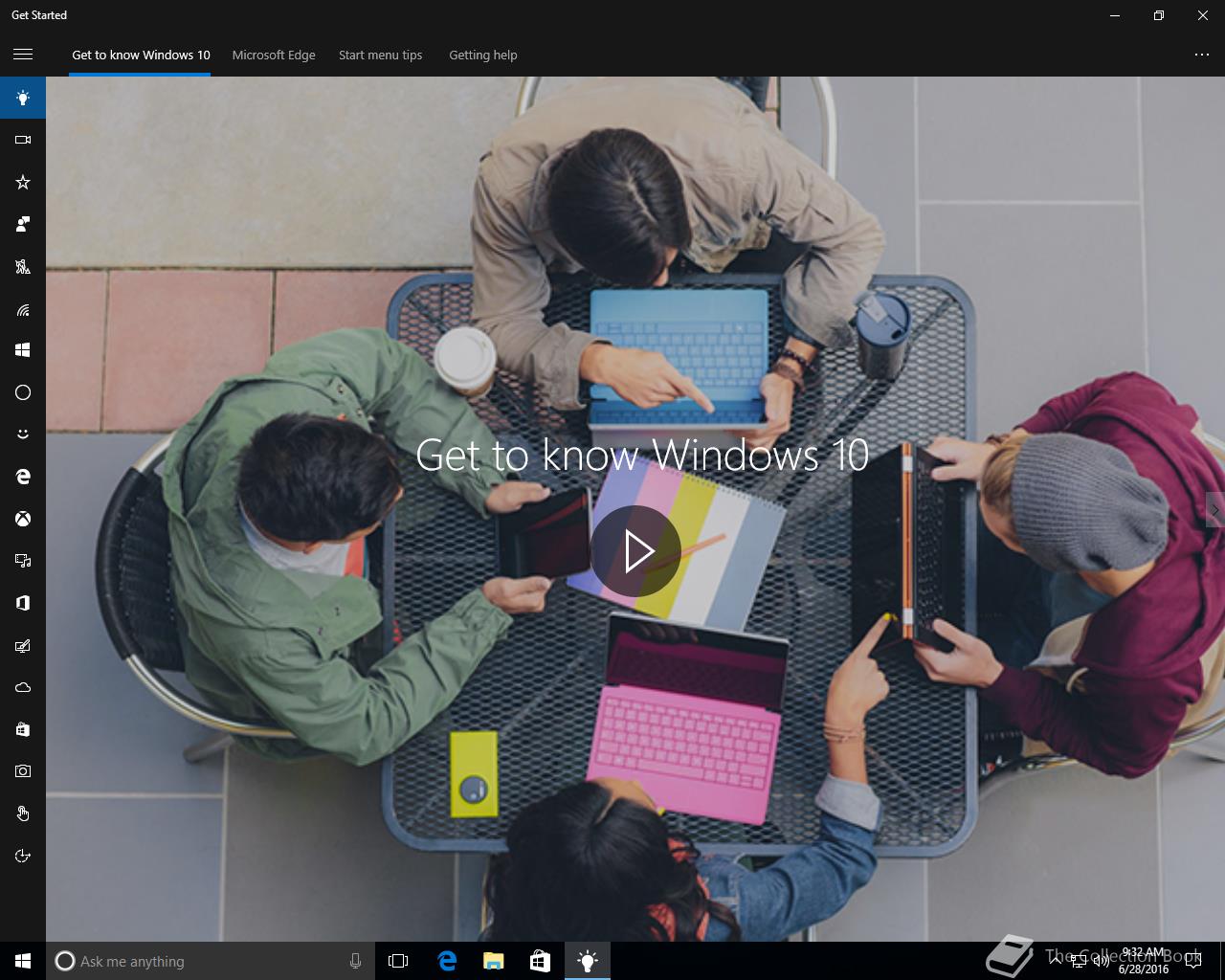Open the OneDrive cloud sidebar icon
The height and width of the screenshot is (980, 1225).
(x=23, y=687)
